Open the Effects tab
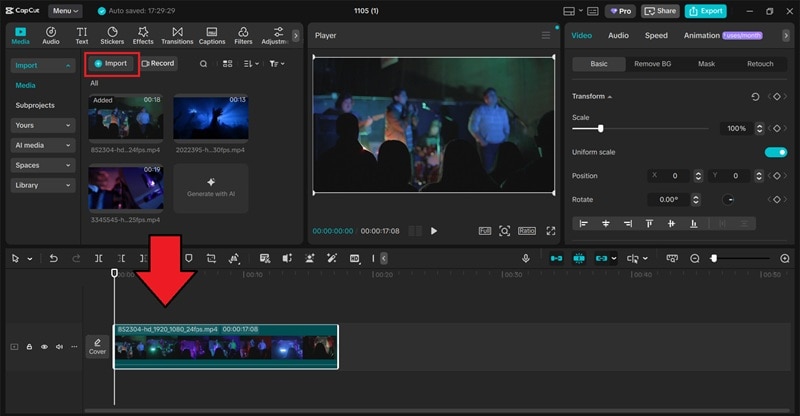The width and height of the screenshot is (800, 416). click(143, 36)
